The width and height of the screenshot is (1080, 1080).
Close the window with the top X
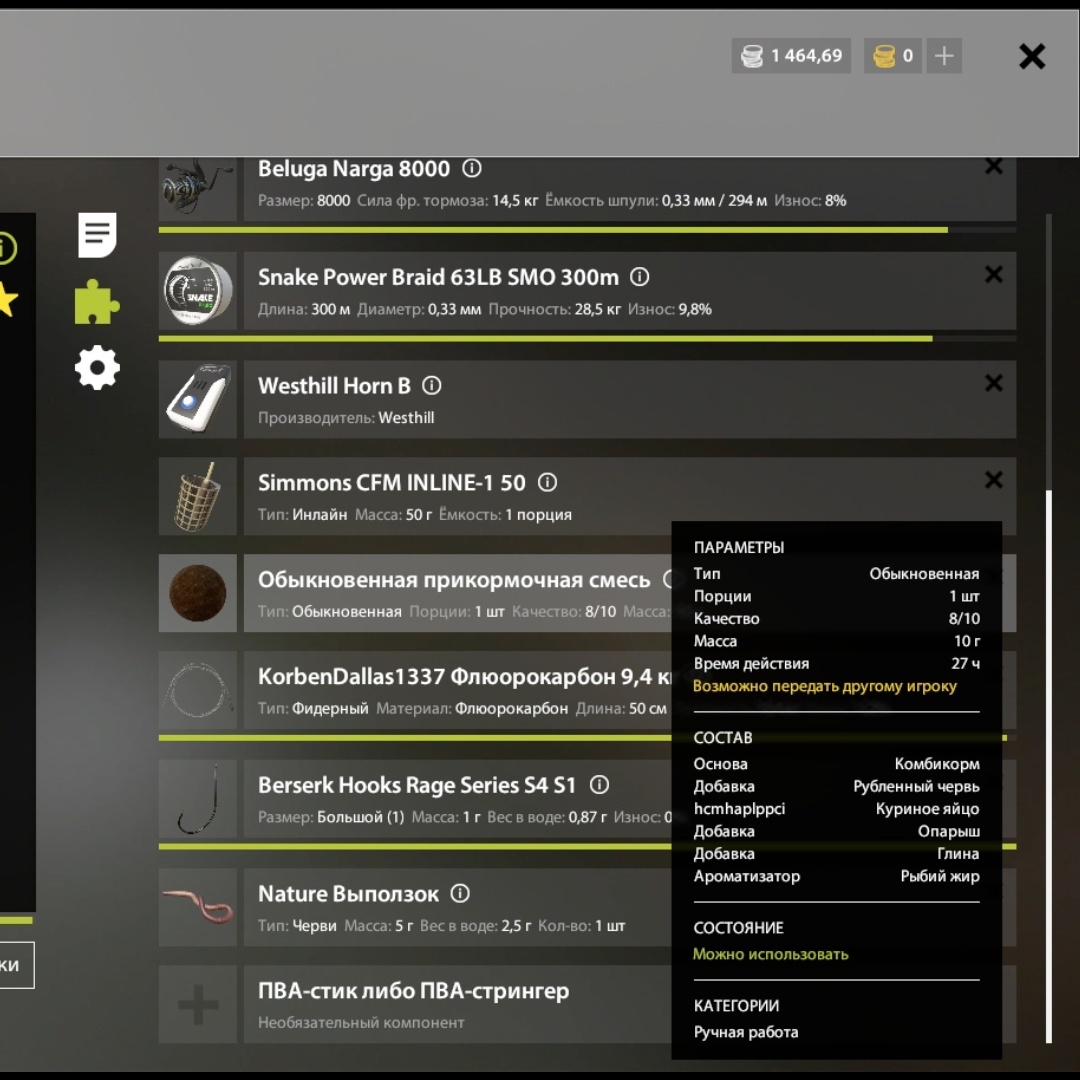tap(1032, 56)
